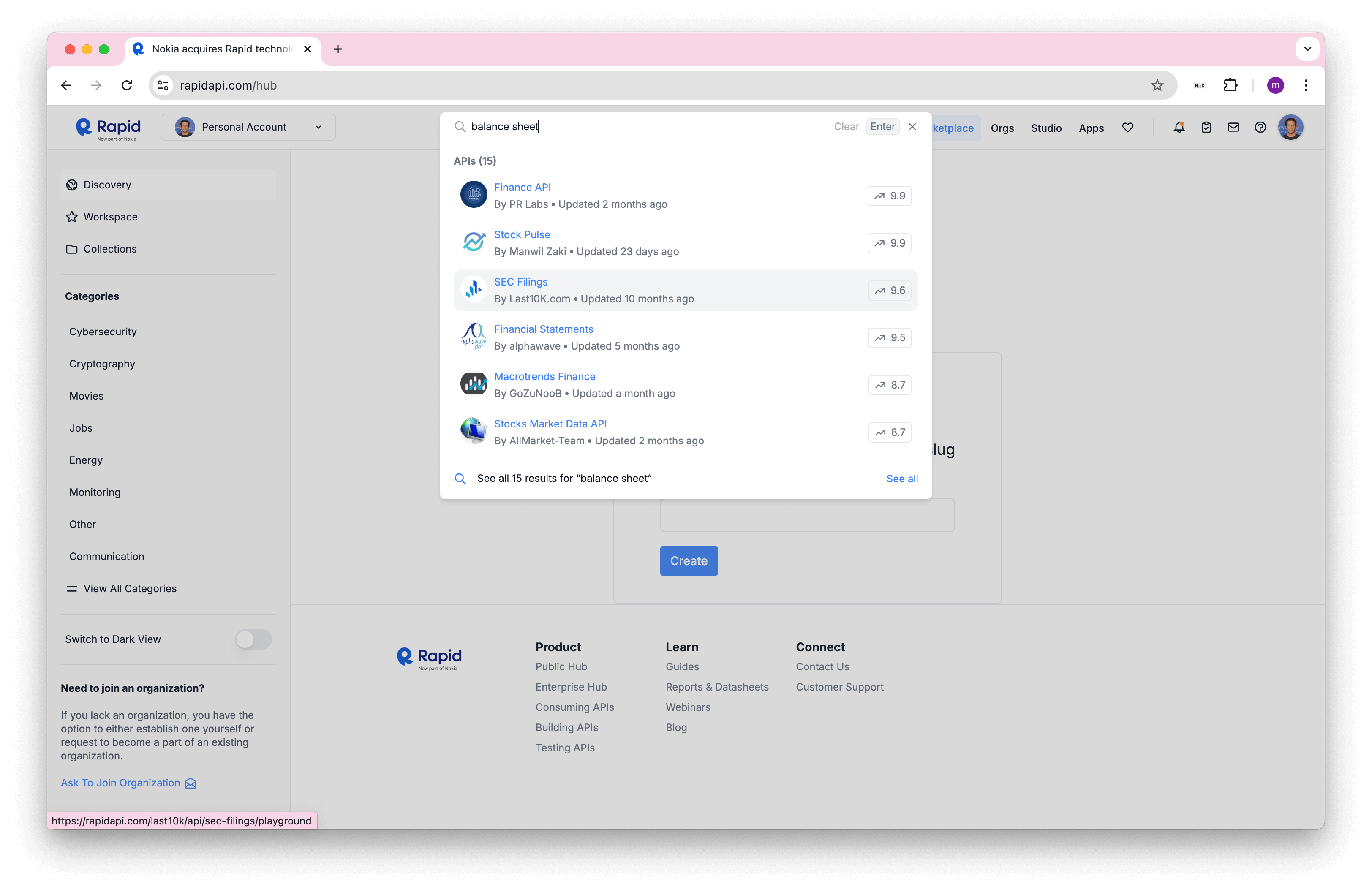Click the SEC Filings logo icon
Image resolution: width=1372 pixels, height=892 pixels.
click(474, 290)
